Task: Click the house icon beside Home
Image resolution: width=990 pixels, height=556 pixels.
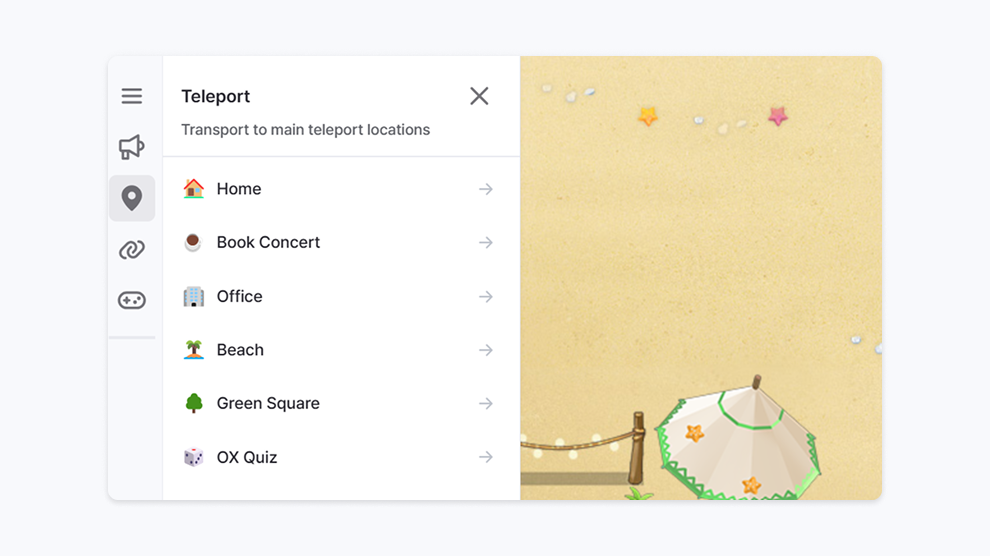Action: (194, 189)
